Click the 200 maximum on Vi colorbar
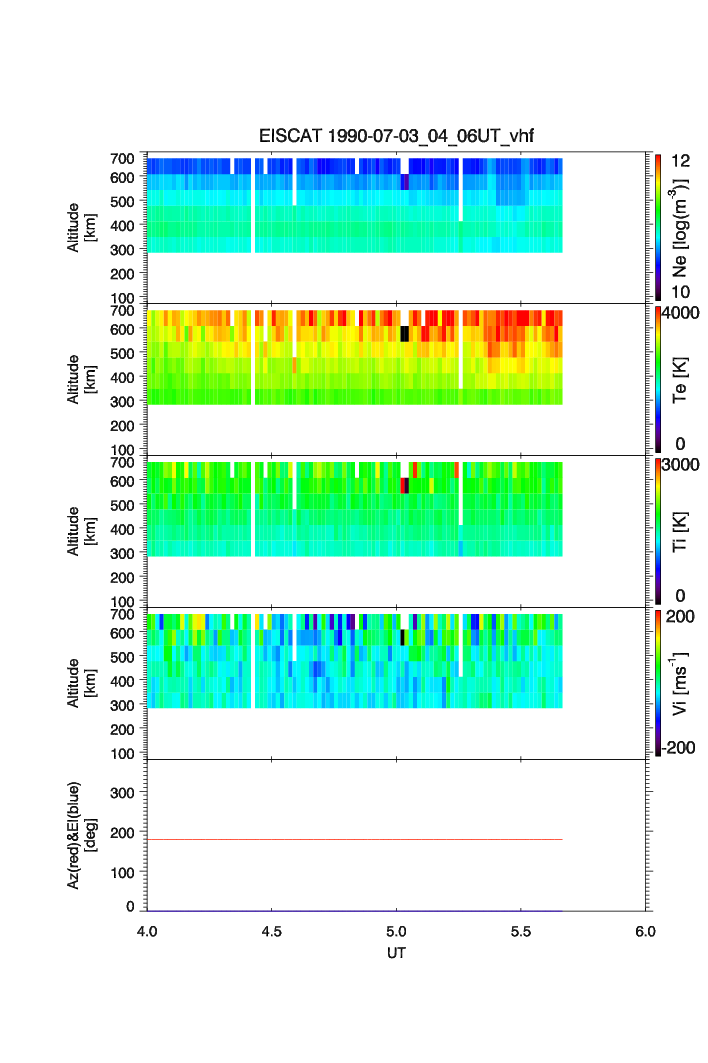 [x=680, y=616]
